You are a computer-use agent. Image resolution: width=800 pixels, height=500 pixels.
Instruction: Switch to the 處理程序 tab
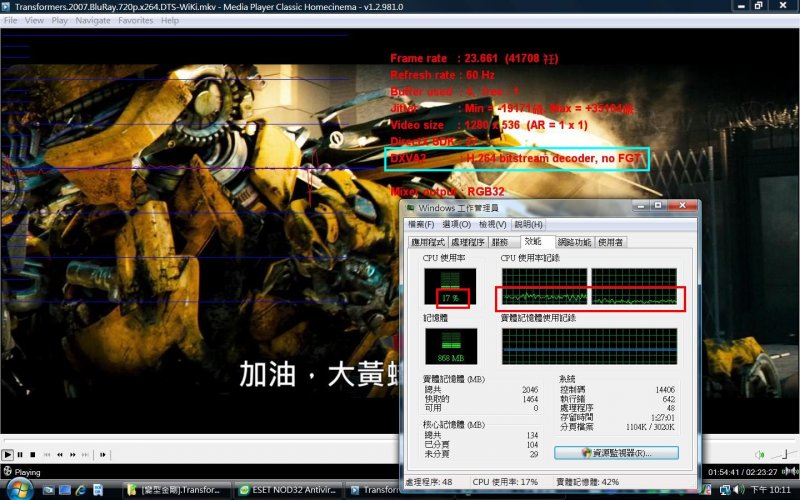467,242
